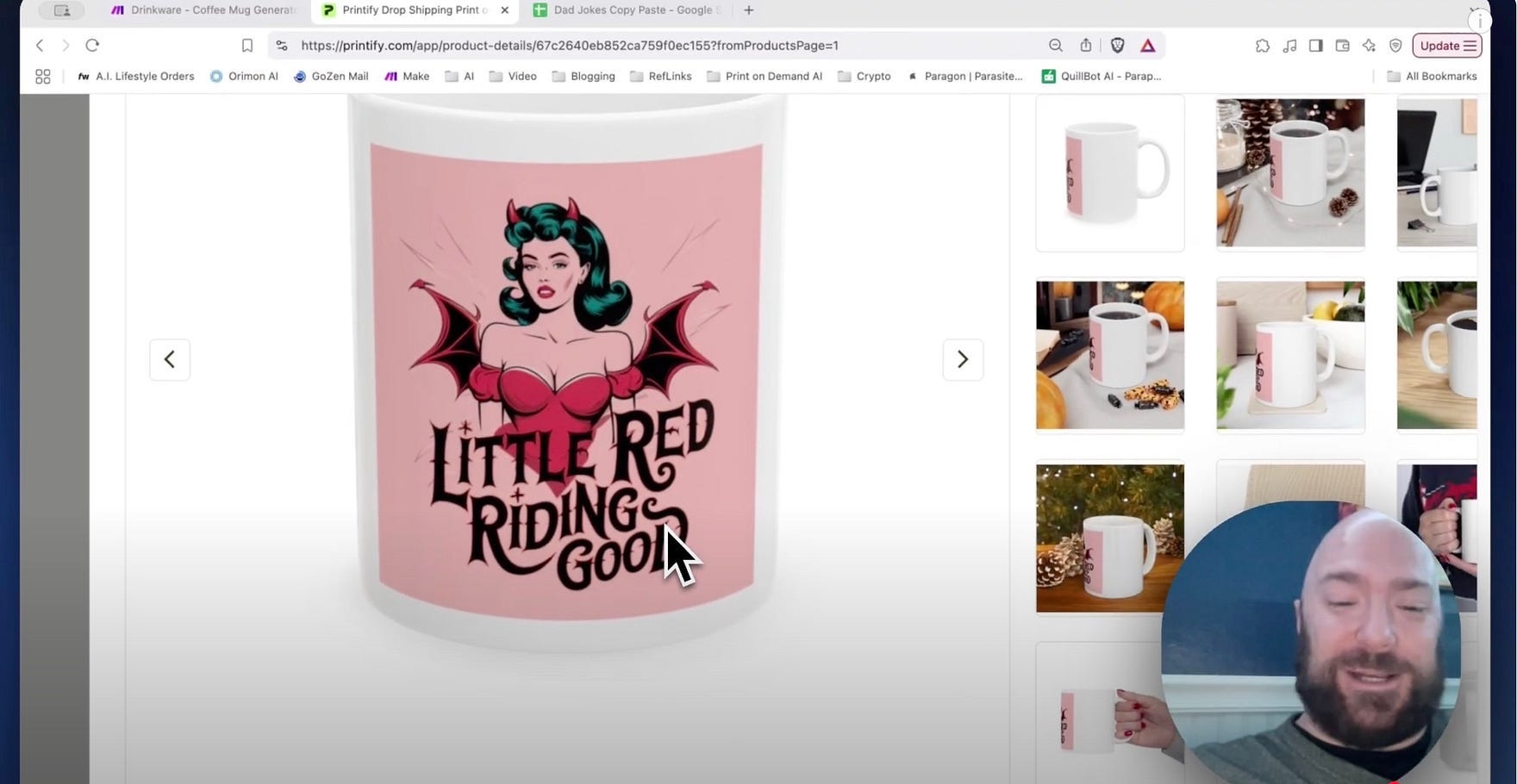The width and height of the screenshot is (1517, 784).
Task: Open site settings icon beside URL
Action: 282,46
